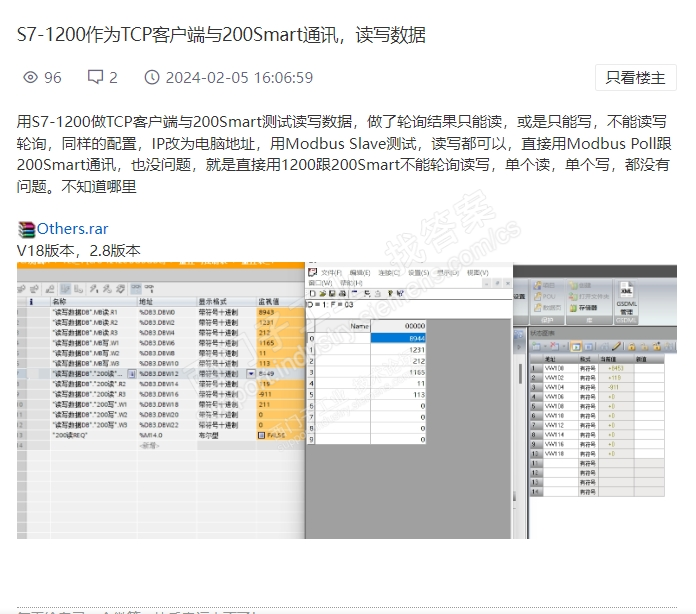This screenshot has height=614, width=696.
Task: Click show advanced settings columns icon in watch table
Action: tap(79, 289)
